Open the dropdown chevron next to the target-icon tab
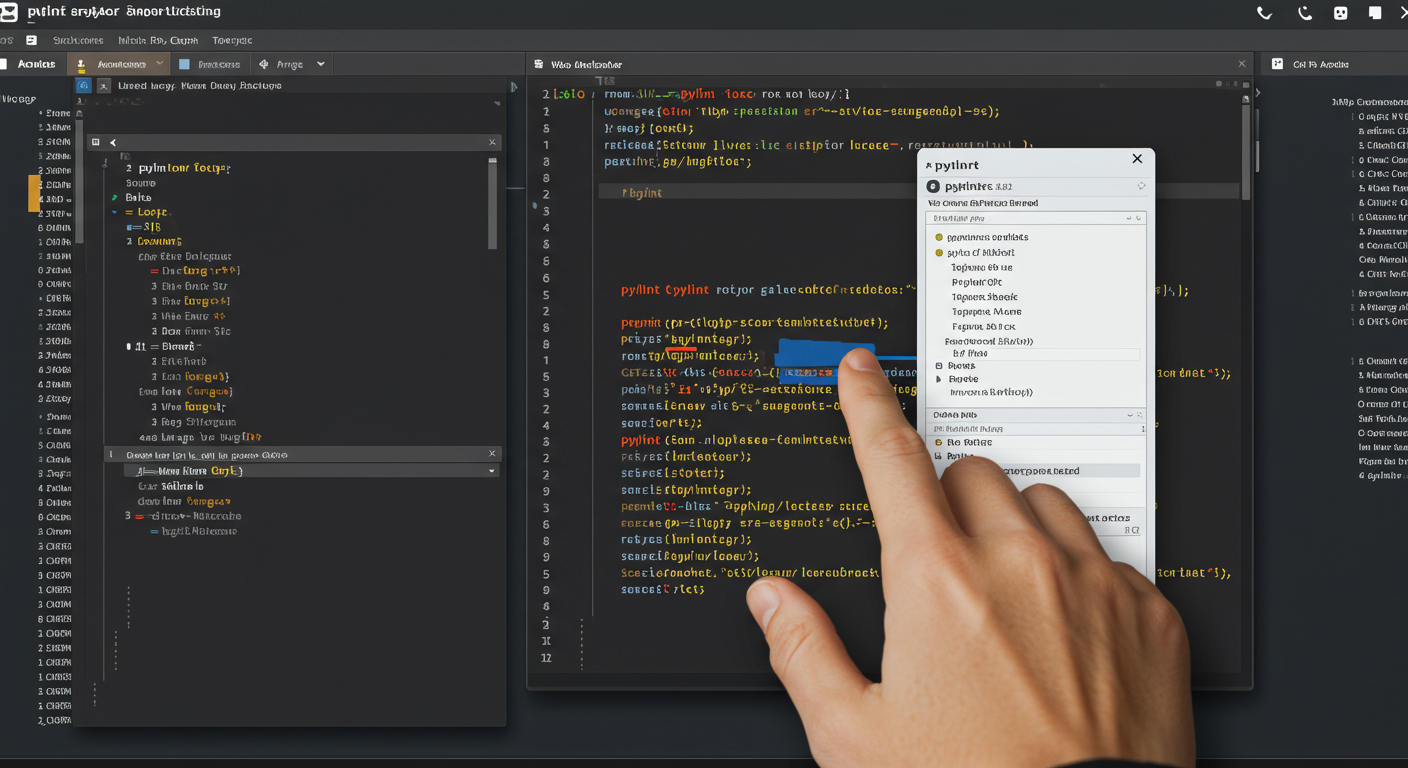The image size is (1408, 768). click(x=320, y=64)
